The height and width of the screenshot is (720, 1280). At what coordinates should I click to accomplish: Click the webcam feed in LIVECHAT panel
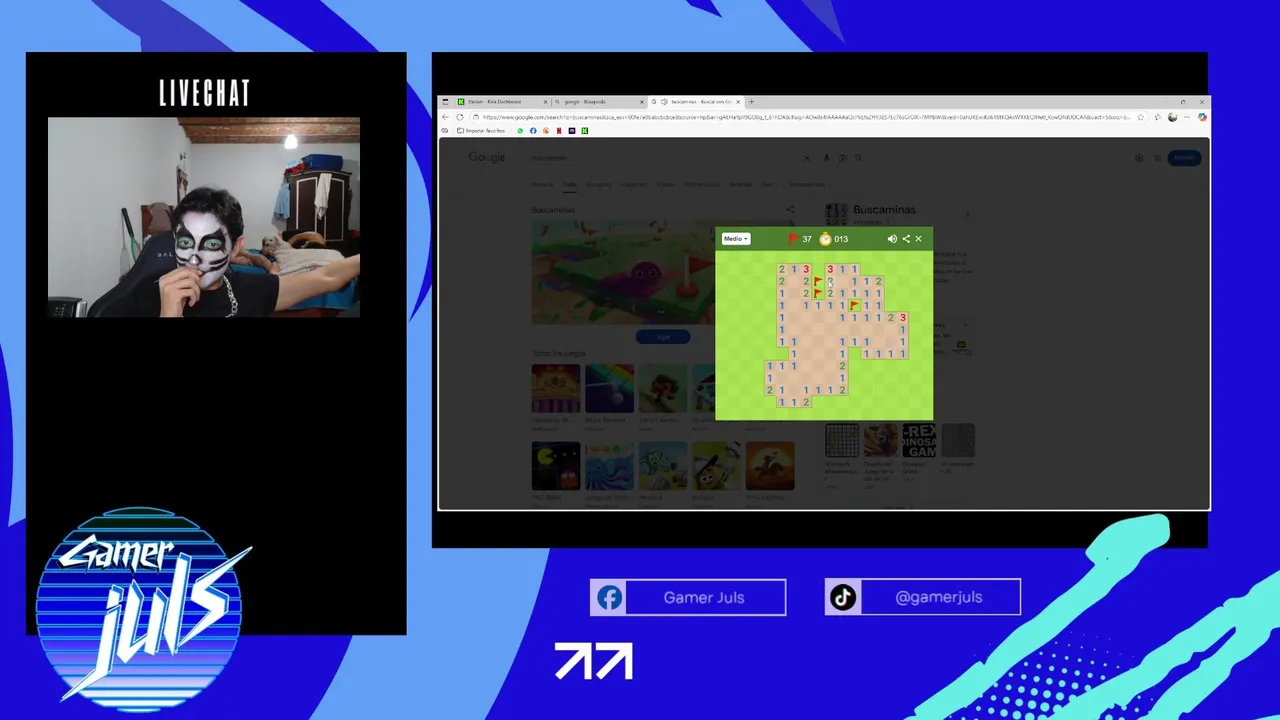pos(204,217)
